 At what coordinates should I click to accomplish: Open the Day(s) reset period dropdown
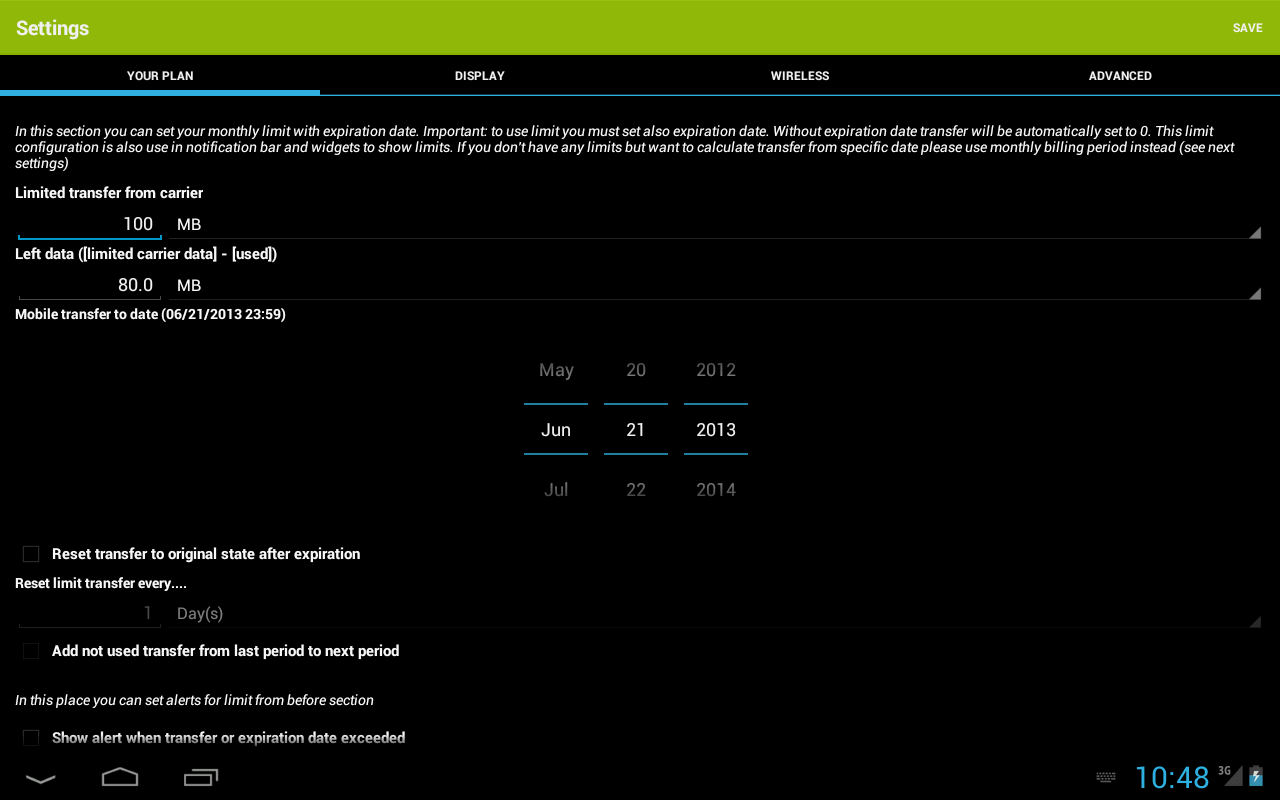(714, 613)
